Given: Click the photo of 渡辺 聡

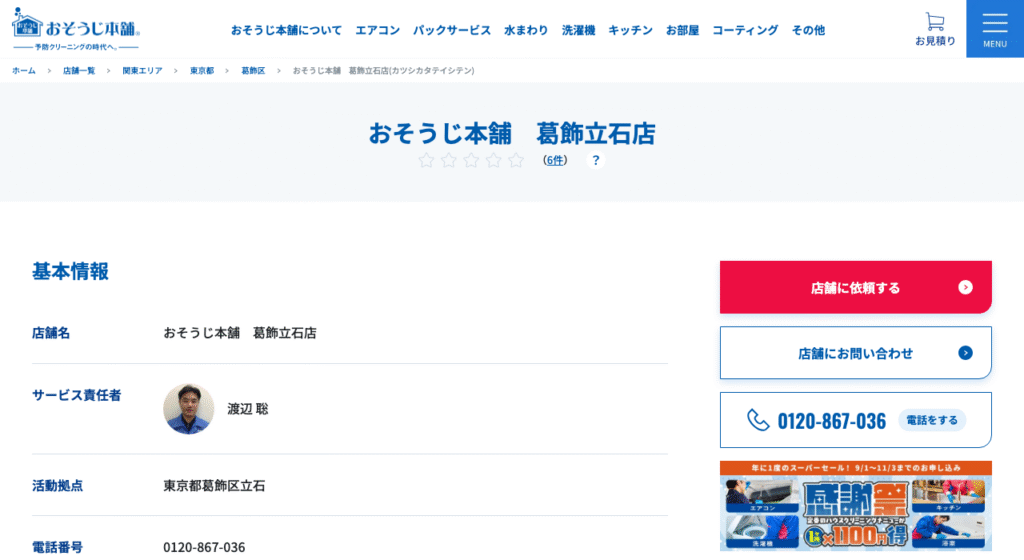Looking at the screenshot, I should pyautogui.click(x=189, y=409).
